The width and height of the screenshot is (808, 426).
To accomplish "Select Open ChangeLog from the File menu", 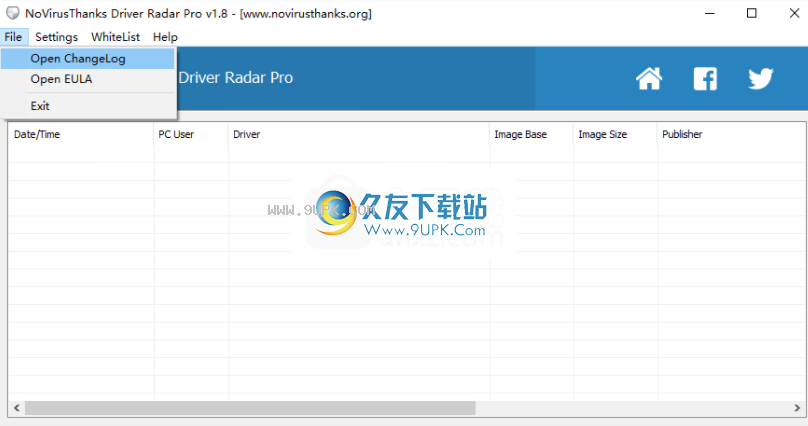I will 88,59.
